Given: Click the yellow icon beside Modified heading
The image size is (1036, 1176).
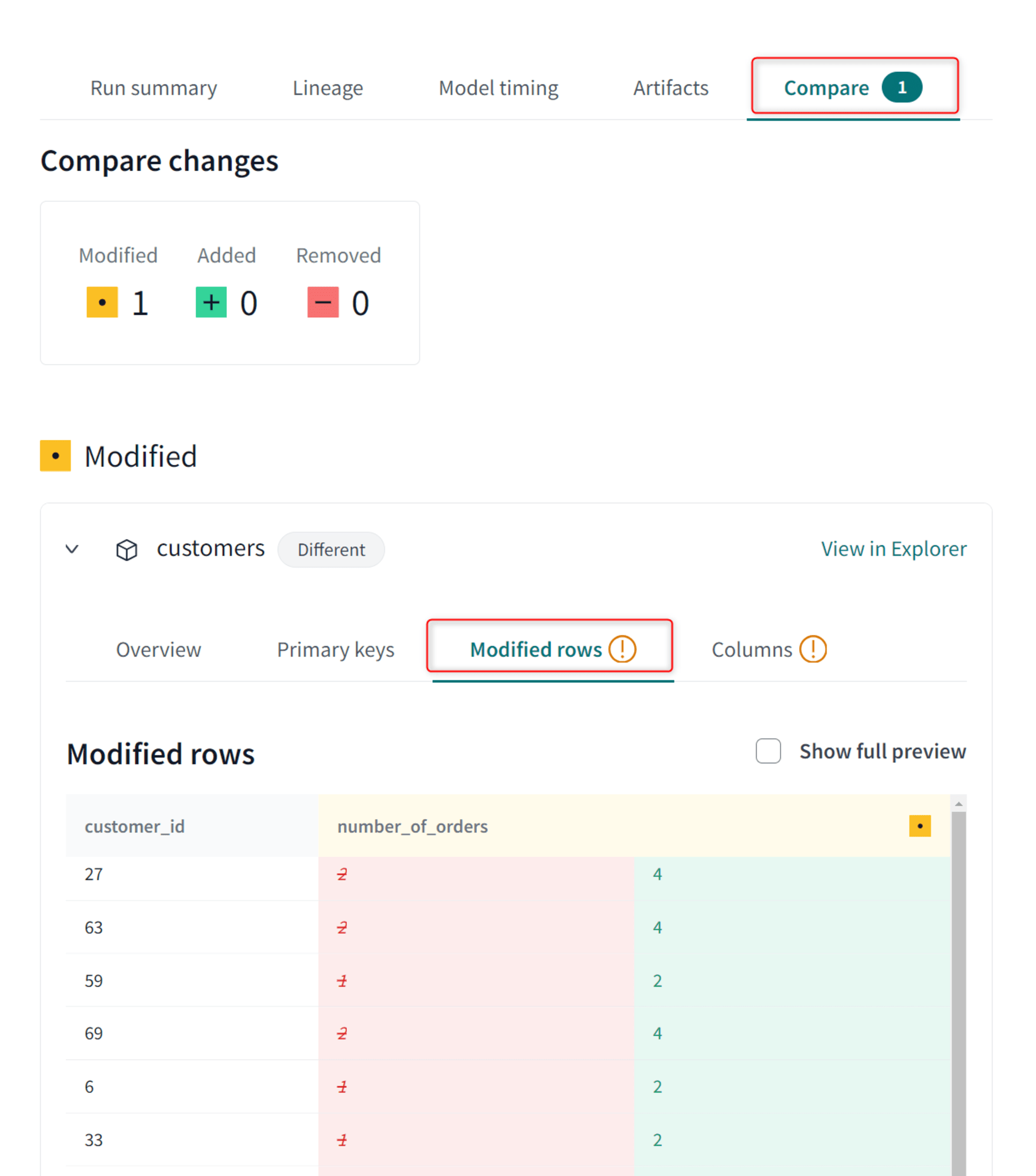Looking at the screenshot, I should 55,456.
